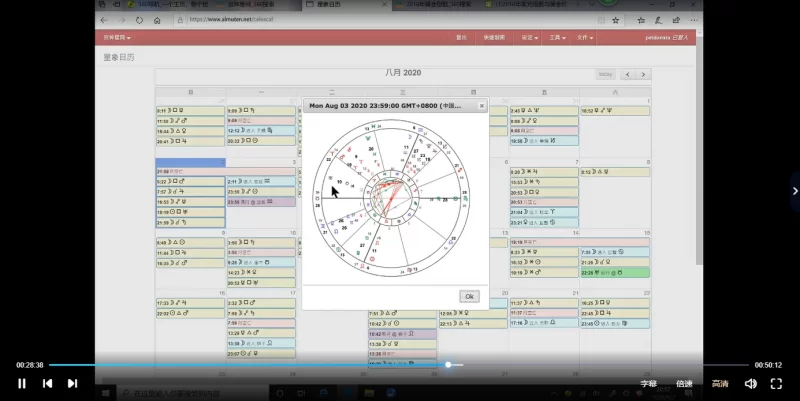Skip to the next video
The image size is (800, 401).
click(x=72, y=383)
